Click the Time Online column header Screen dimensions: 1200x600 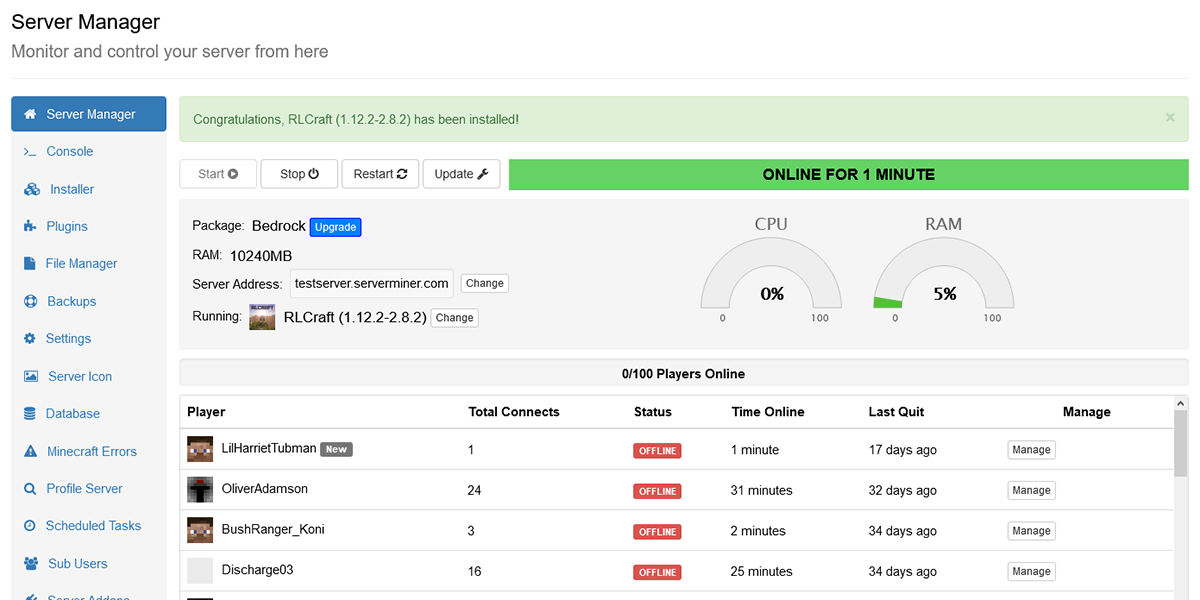point(768,412)
